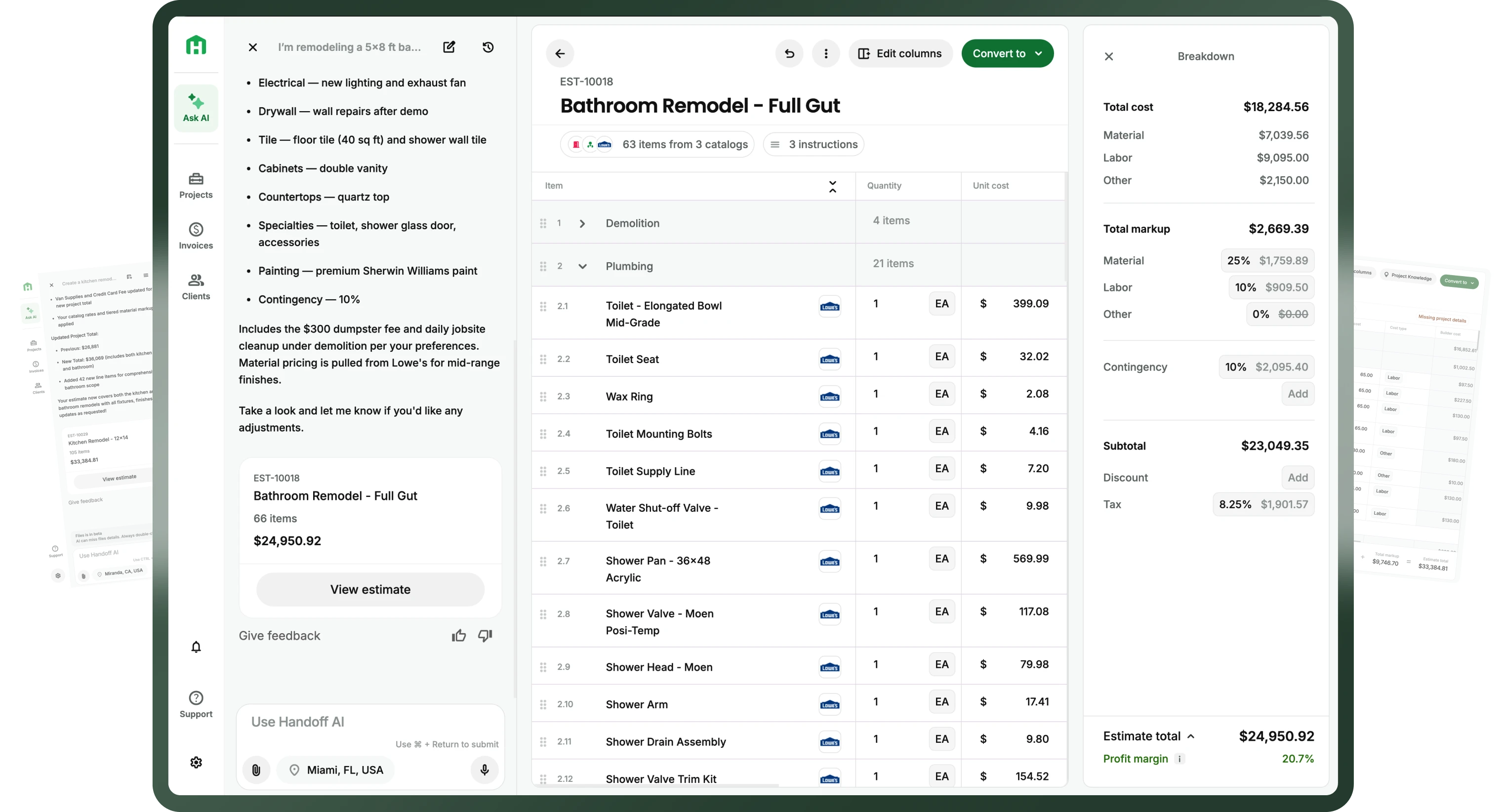The height and width of the screenshot is (812, 1507).
Task: Activate microphone voice input
Action: pos(484,770)
